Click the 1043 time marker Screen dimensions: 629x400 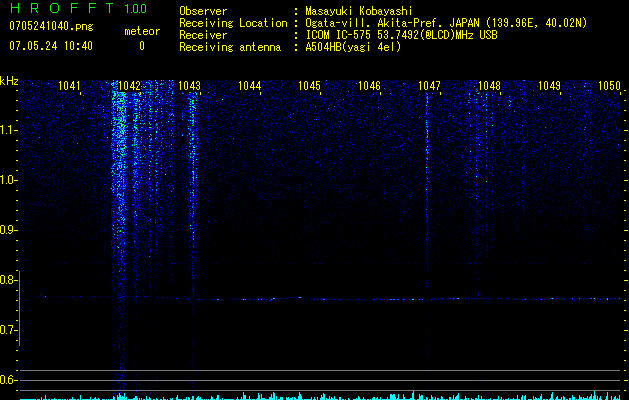click(189, 85)
